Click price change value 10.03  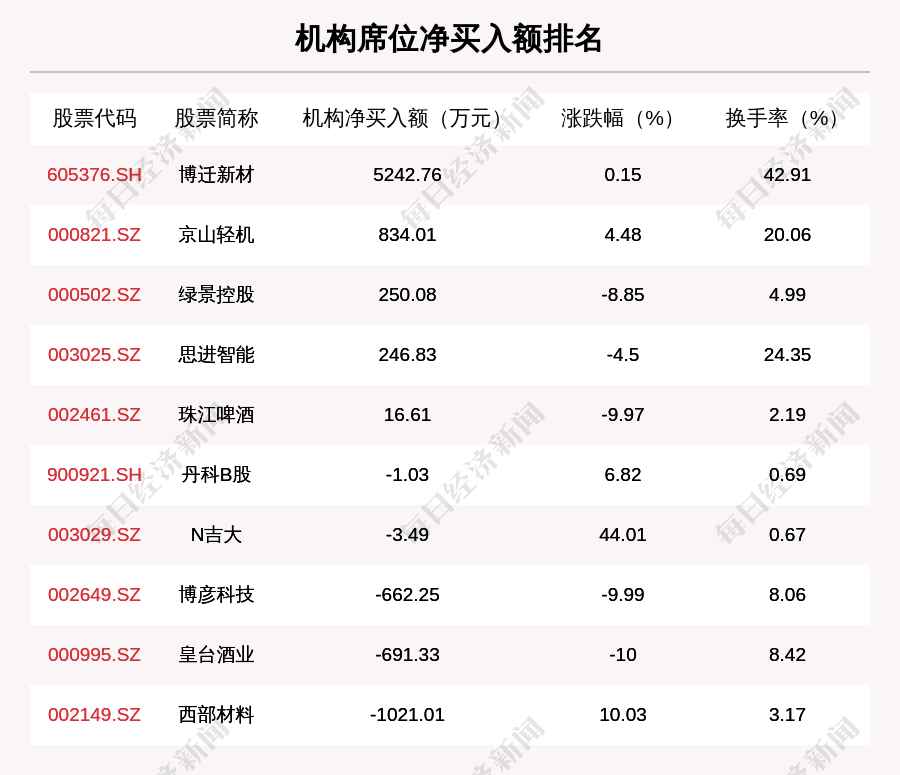623,715
